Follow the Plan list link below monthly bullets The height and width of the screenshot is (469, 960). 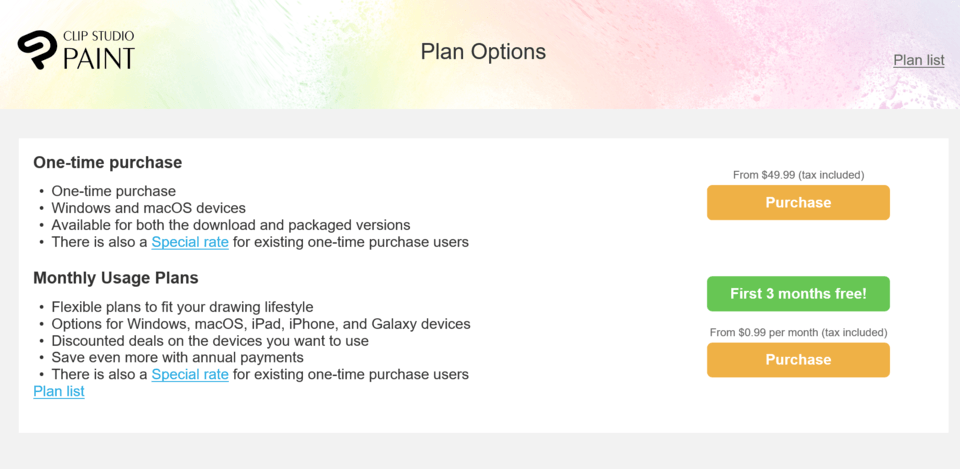pyautogui.click(x=59, y=391)
